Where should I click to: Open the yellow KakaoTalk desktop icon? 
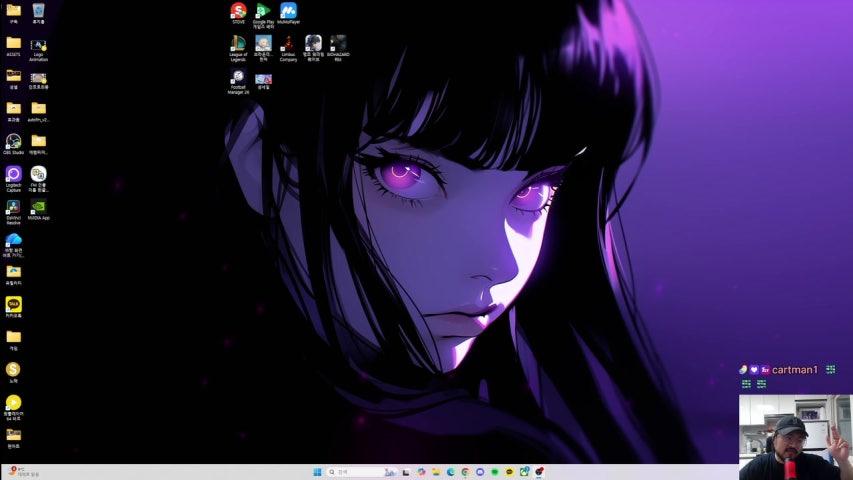pyautogui.click(x=13, y=304)
